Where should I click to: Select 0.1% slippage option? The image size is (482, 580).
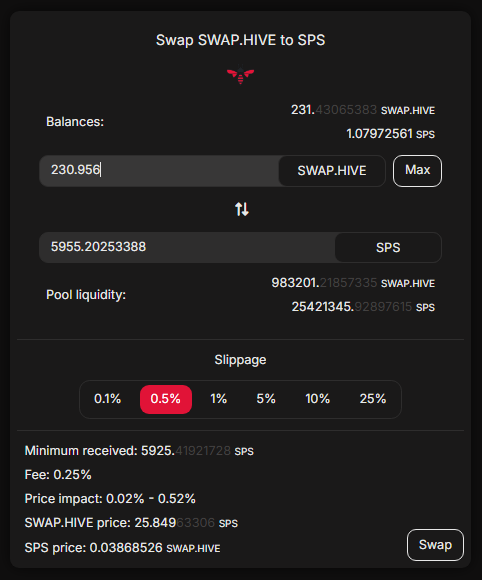[x=107, y=399]
